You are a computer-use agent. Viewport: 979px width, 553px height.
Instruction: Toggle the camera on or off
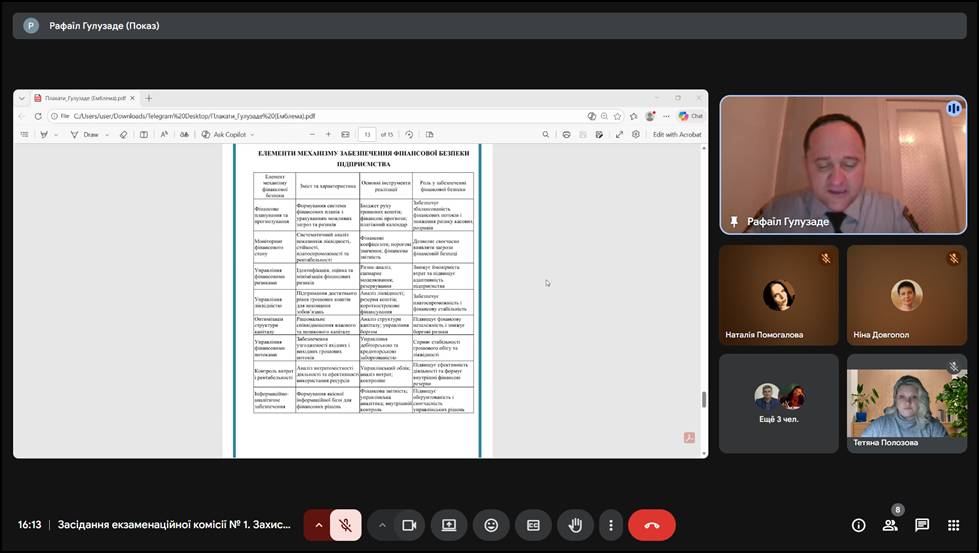[408, 525]
